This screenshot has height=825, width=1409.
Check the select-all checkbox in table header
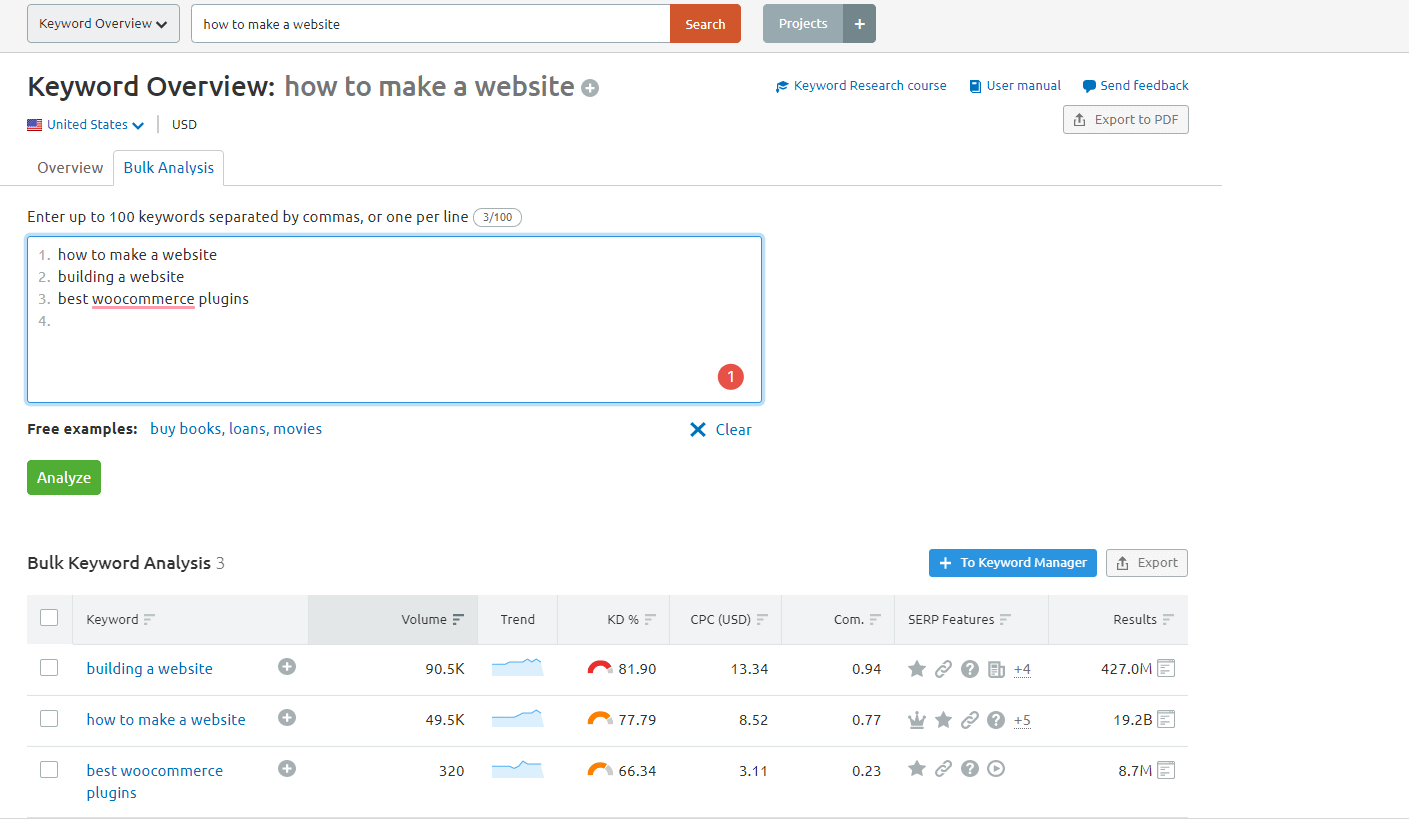[49, 618]
